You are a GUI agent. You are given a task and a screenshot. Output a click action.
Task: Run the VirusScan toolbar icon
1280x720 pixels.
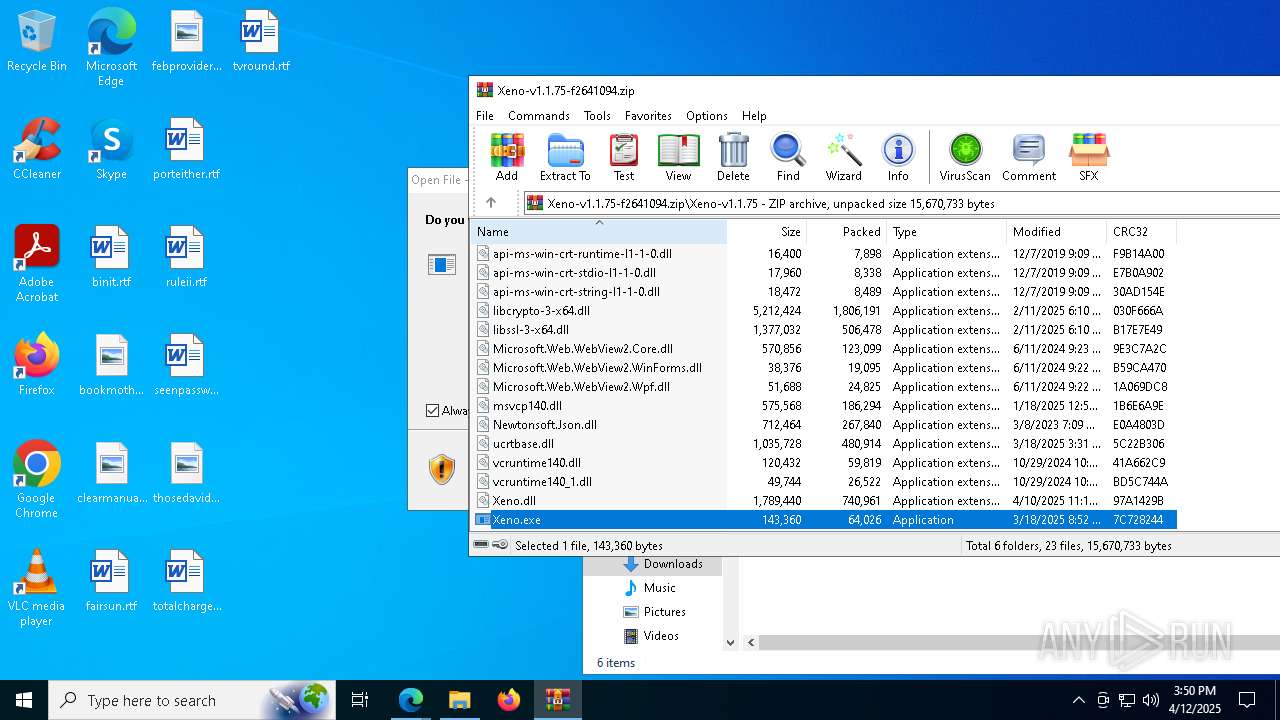(x=965, y=158)
